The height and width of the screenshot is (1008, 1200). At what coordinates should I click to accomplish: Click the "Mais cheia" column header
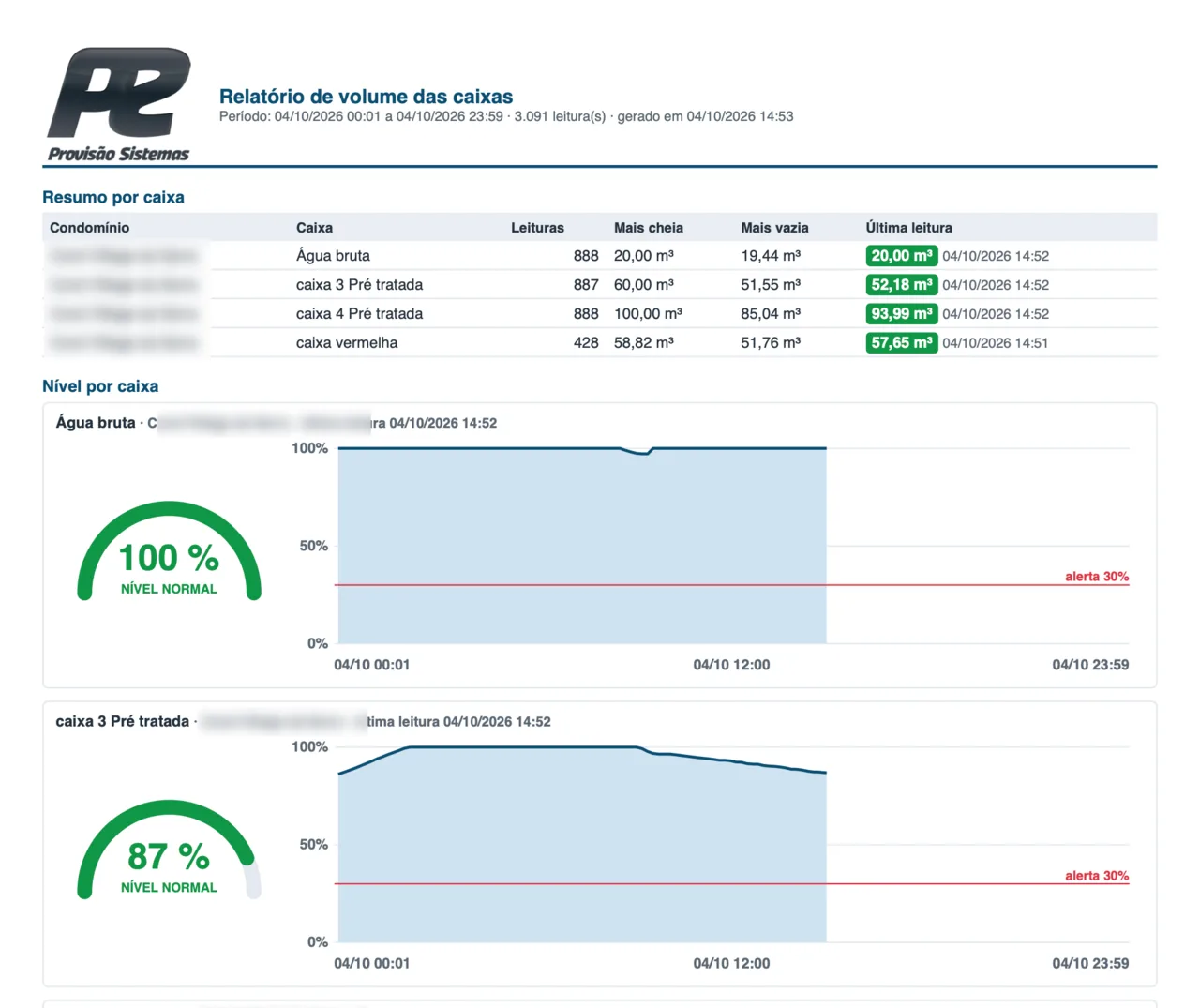649,228
